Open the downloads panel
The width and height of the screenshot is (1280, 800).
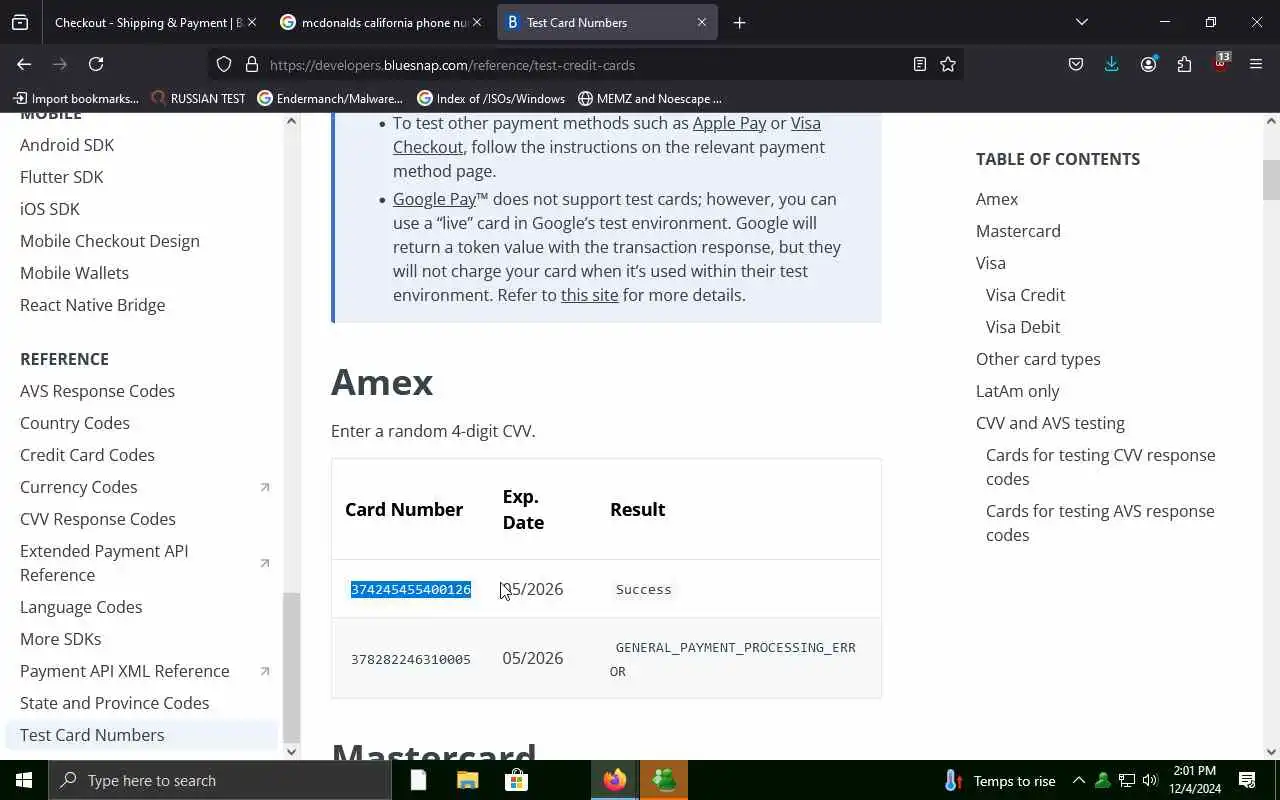coord(1111,64)
